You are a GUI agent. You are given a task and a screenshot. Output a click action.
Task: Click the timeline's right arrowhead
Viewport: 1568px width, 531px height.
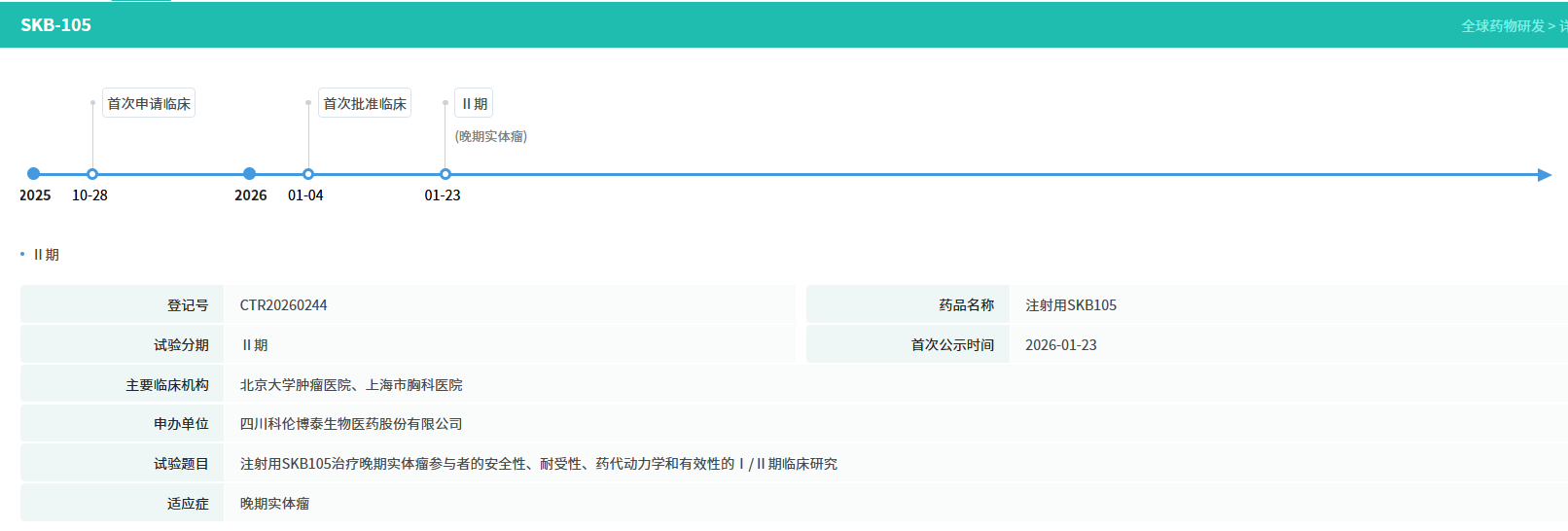click(1544, 175)
